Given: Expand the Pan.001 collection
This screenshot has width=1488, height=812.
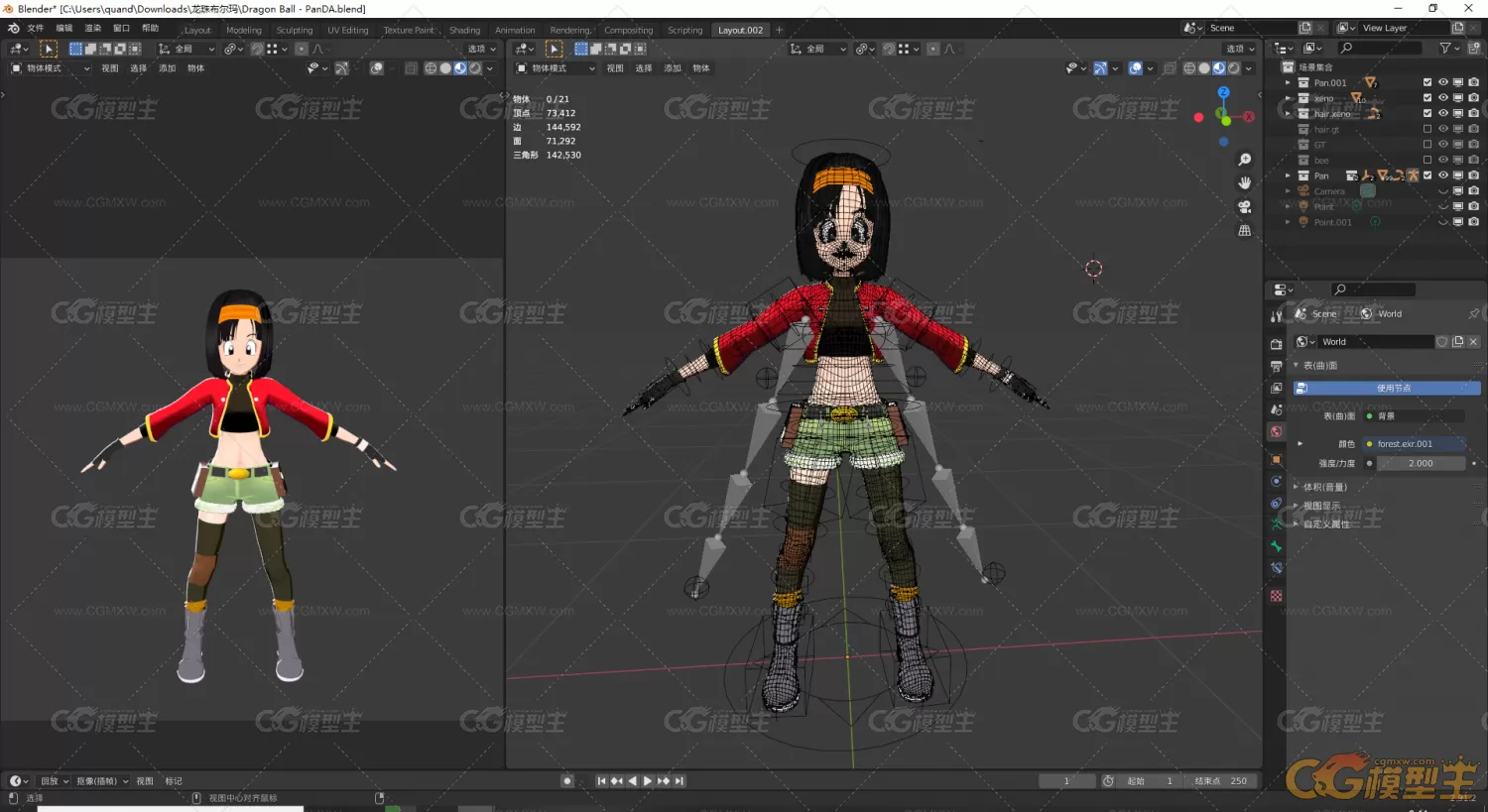Looking at the screenshot, I should (1289, 83).
